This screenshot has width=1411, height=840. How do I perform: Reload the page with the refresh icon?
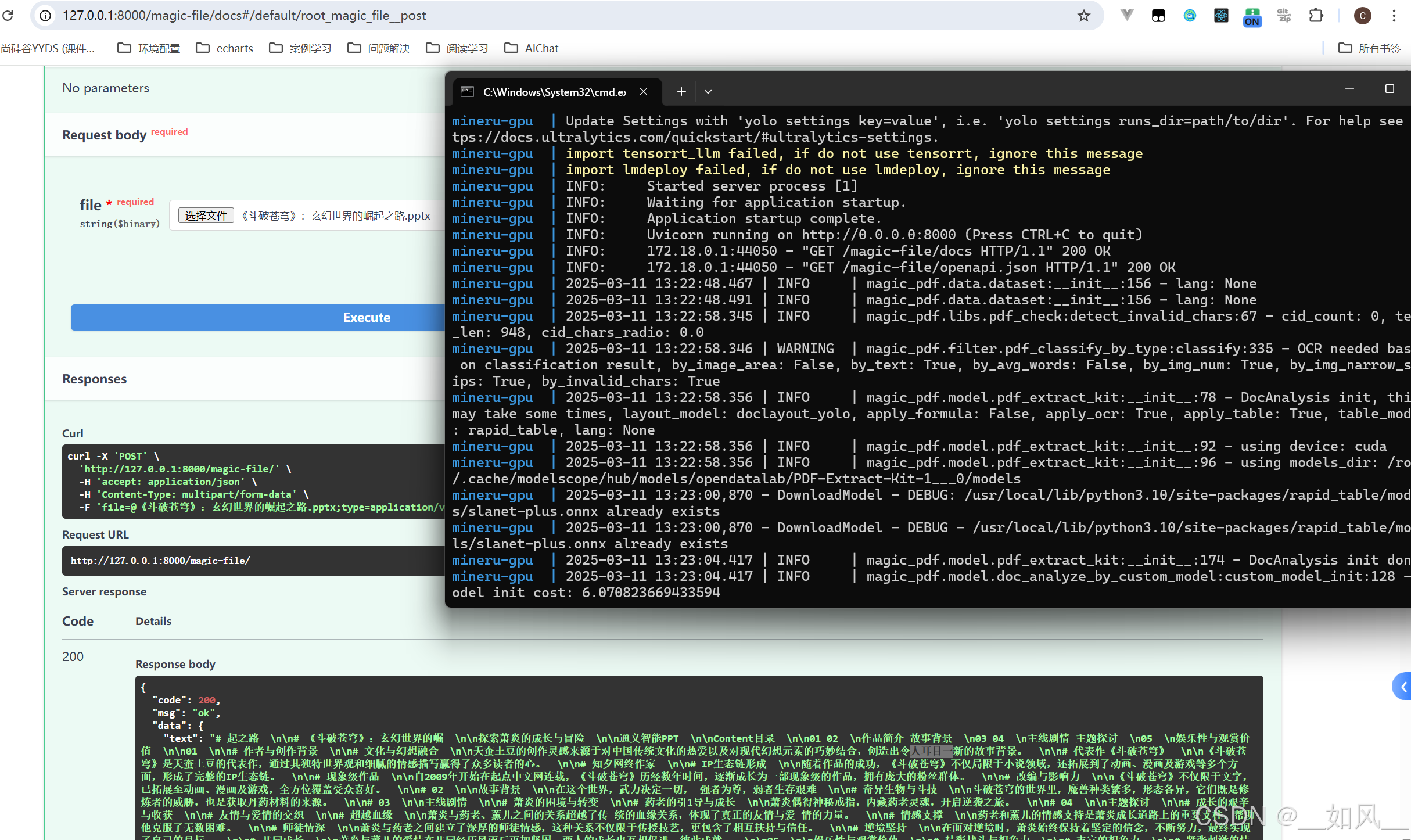(8, 16)
